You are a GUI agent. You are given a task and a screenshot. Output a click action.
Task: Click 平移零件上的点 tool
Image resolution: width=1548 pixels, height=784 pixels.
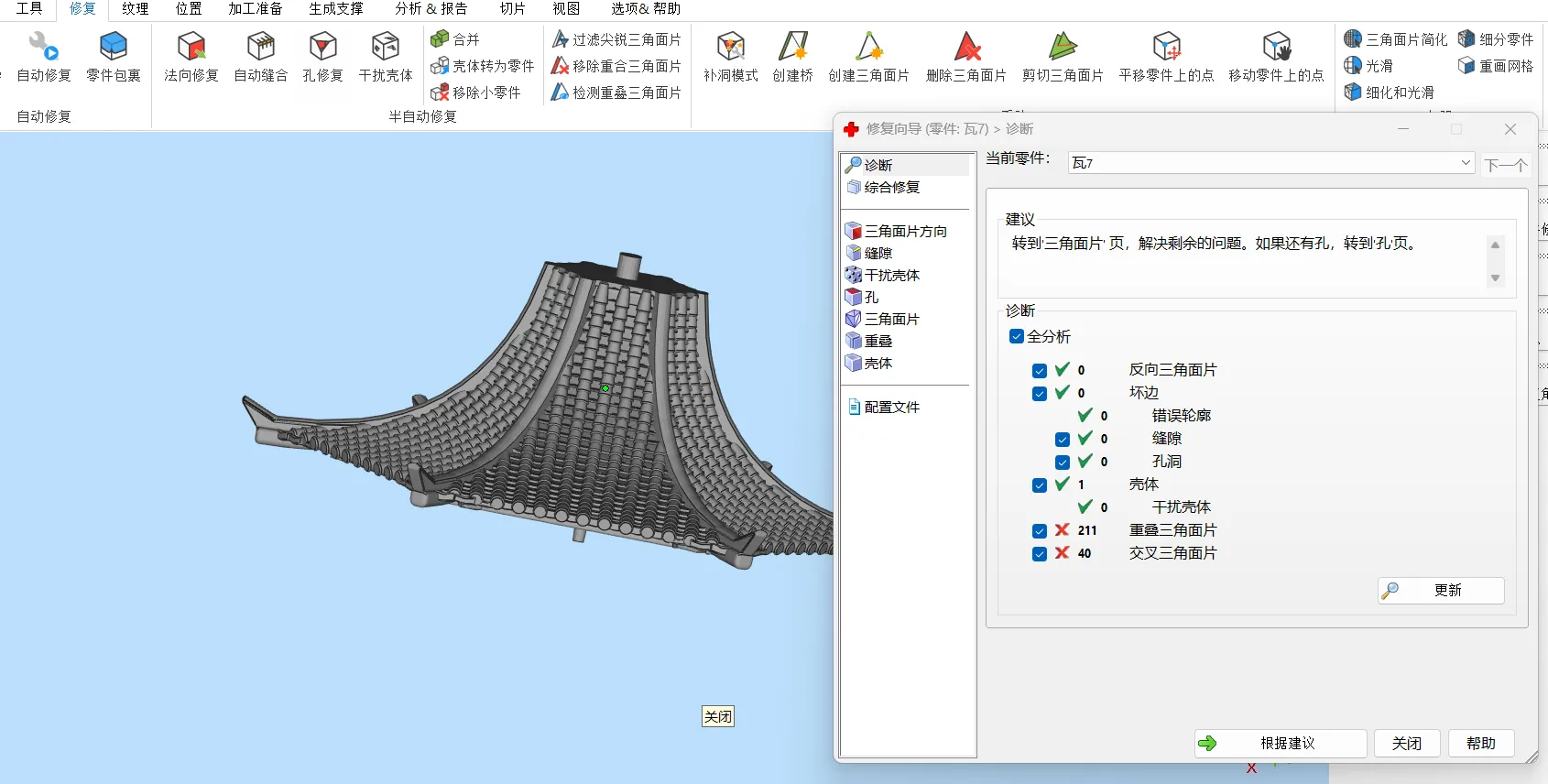[1166, 57]
